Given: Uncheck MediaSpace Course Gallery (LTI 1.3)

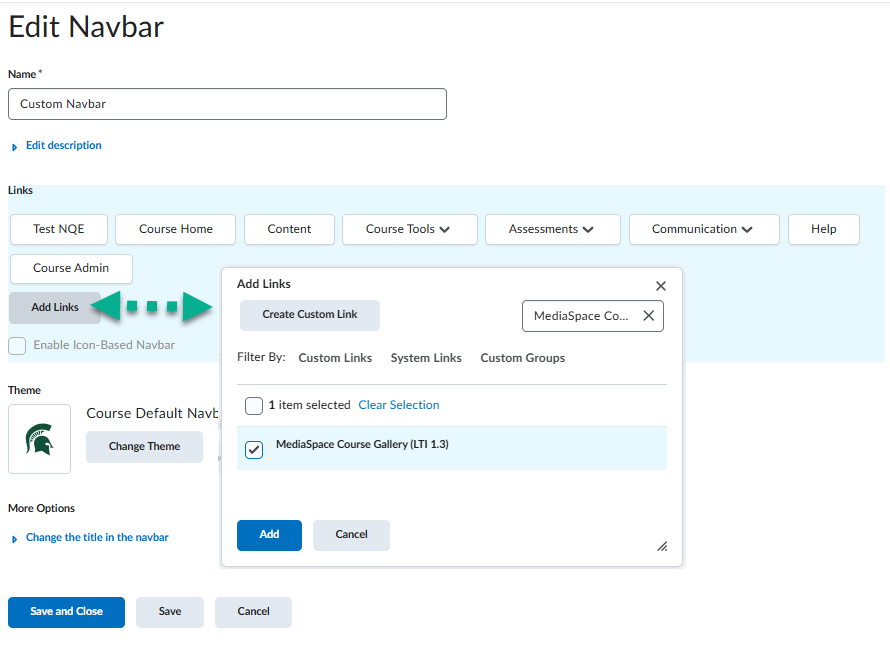Looking at the screenshot, I should coord(254,450).
